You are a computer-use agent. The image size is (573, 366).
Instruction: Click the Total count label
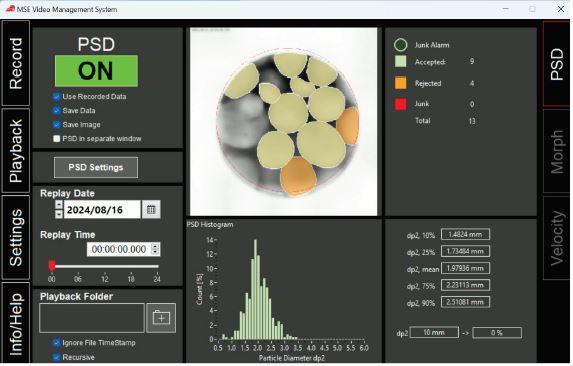423,121
